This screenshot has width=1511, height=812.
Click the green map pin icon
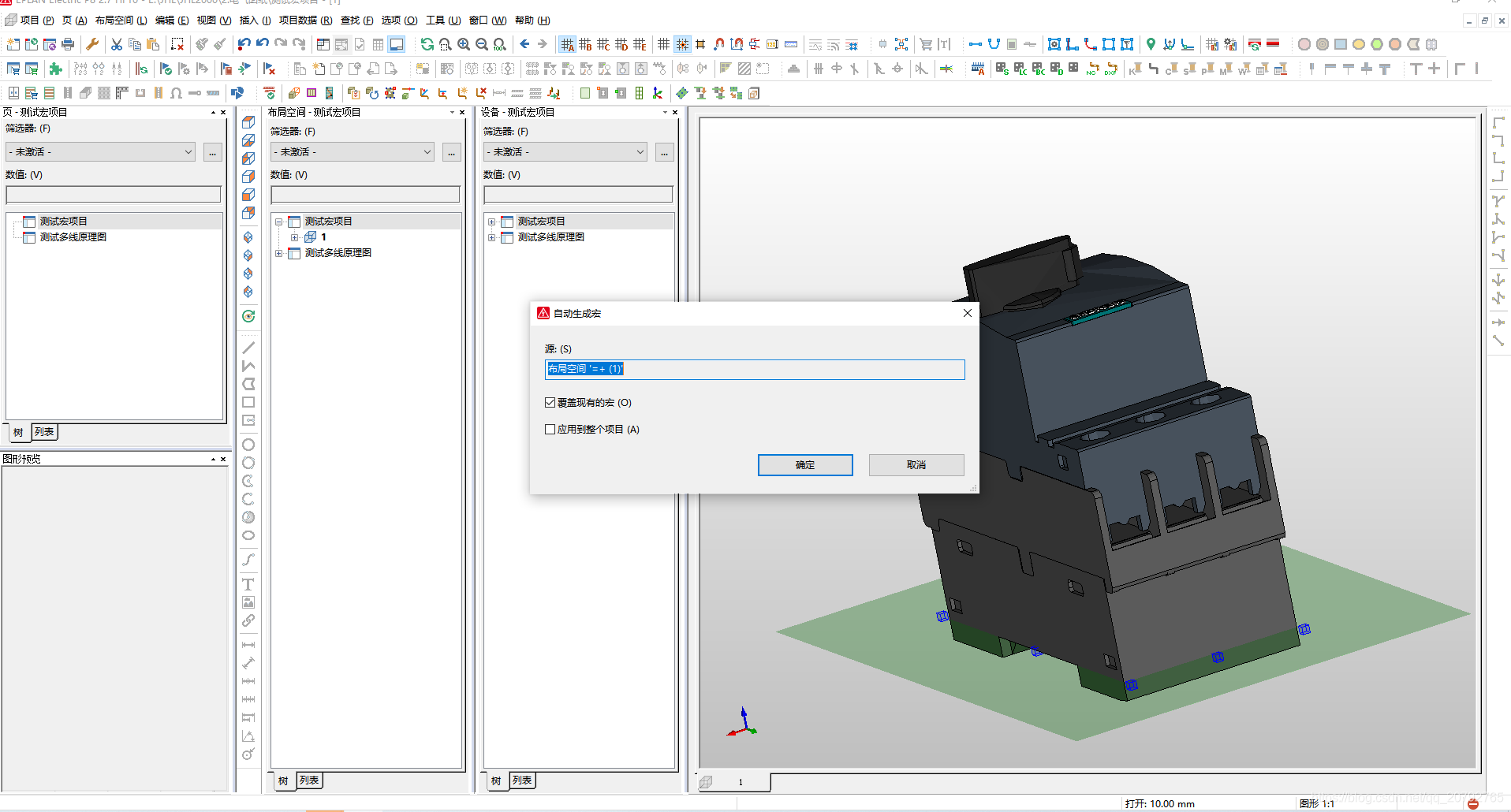pyautogui.click(x=1151, y=44)
